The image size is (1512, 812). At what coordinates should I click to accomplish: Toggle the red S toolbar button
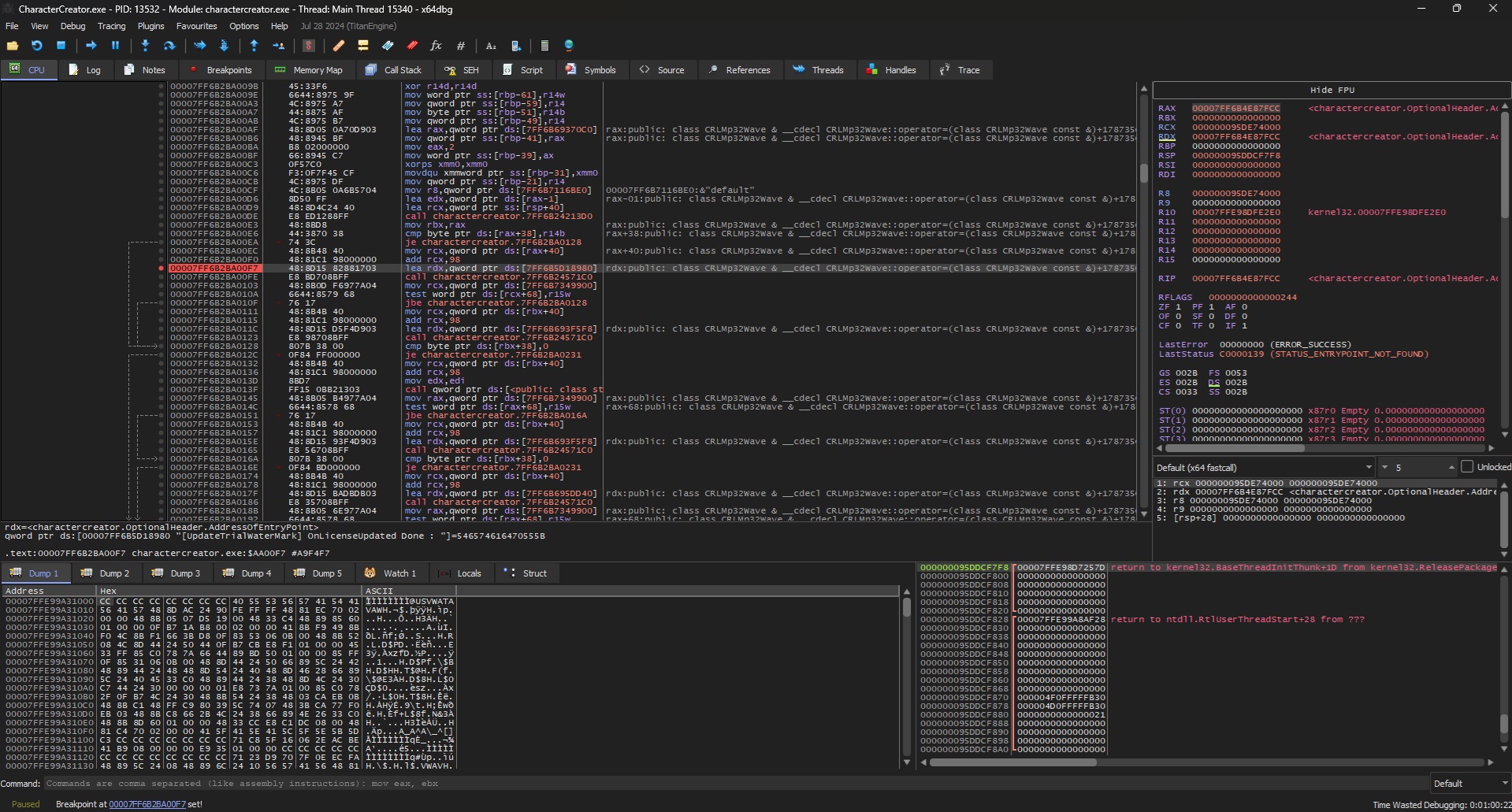click(x=309, y=46)
